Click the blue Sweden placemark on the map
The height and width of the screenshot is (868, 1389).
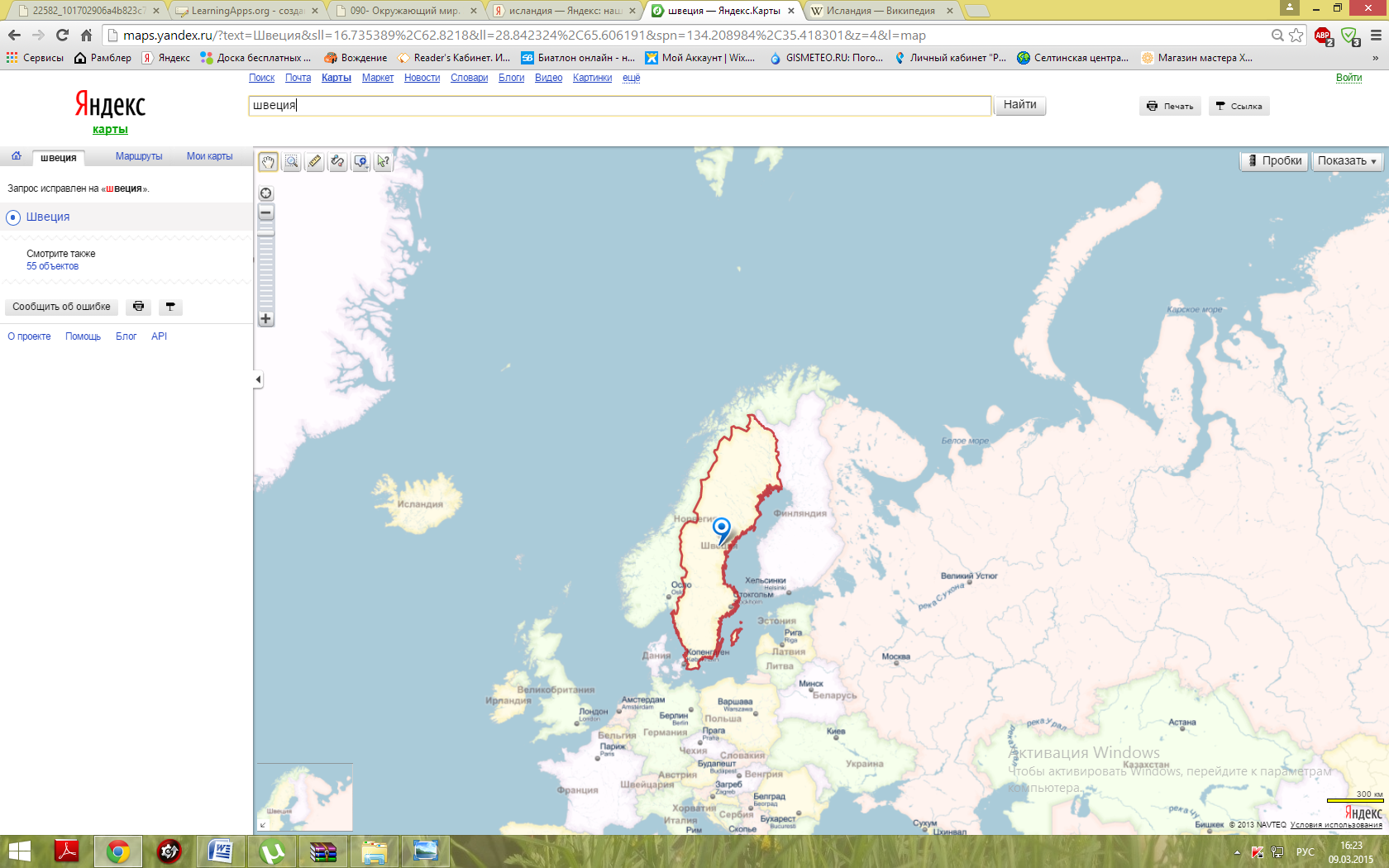722,529
